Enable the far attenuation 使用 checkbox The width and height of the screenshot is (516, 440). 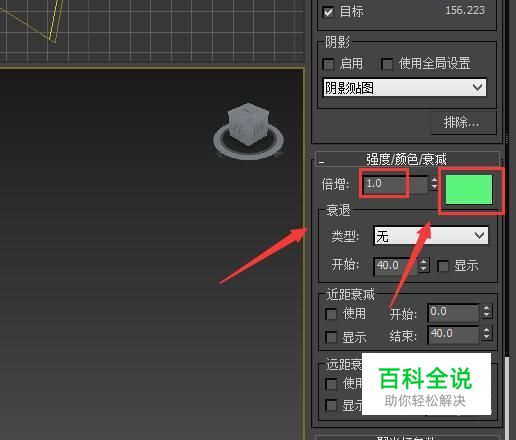[331, 384]
